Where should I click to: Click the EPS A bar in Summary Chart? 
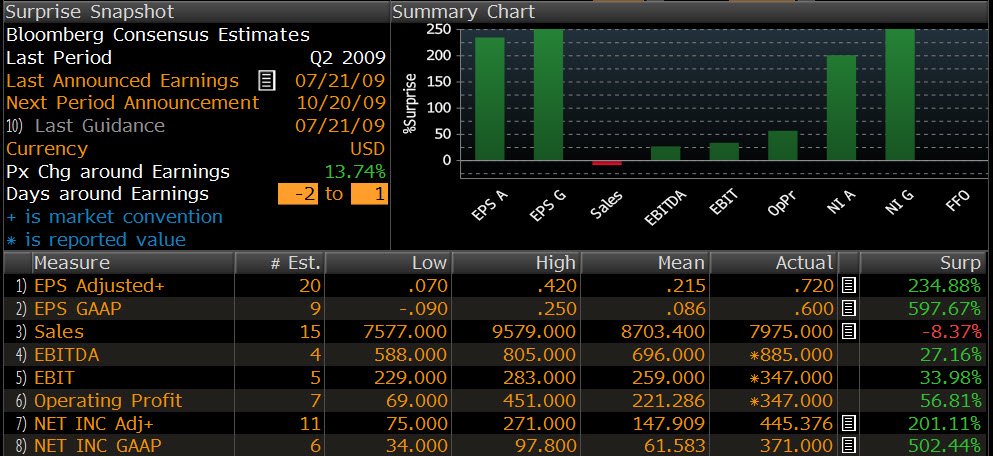pos(490,99)
